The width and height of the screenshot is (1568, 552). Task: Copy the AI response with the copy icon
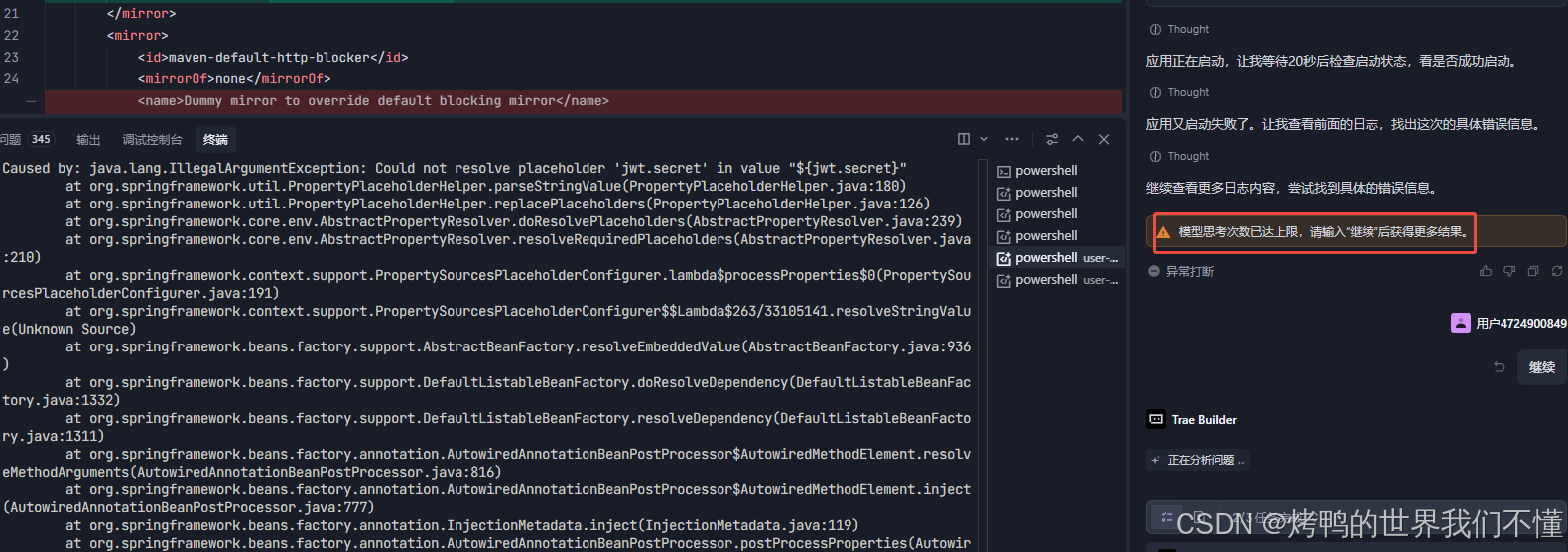pos(1533,271)
